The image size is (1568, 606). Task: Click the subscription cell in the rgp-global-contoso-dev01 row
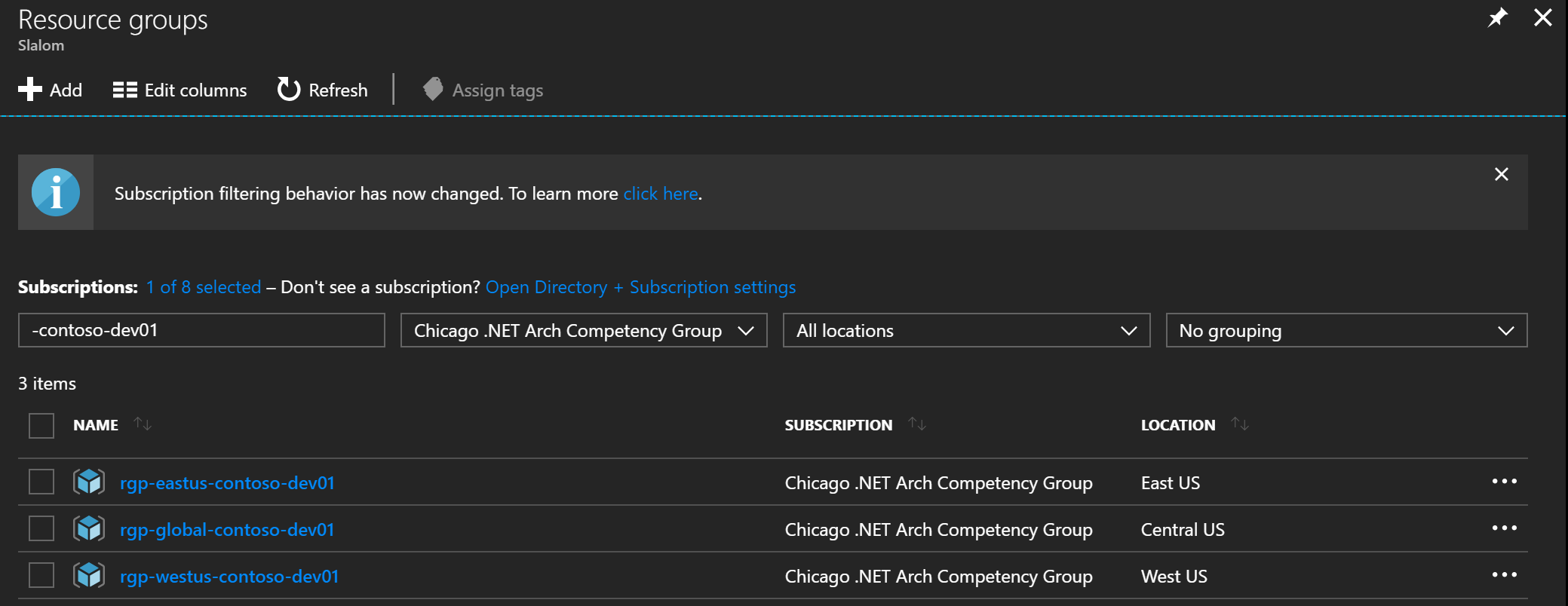point(939,530)
